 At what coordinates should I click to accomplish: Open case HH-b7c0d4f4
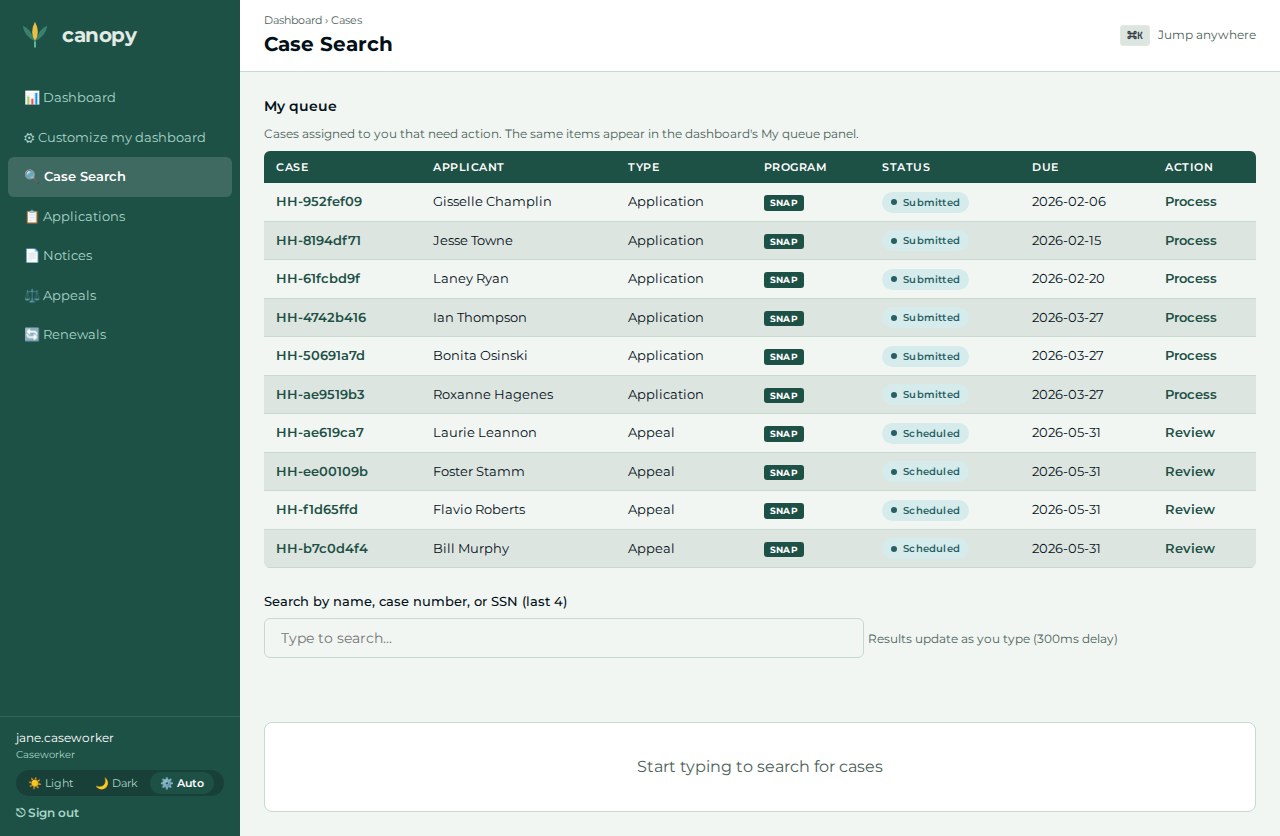pyautogui.click(x=322, y=549)
